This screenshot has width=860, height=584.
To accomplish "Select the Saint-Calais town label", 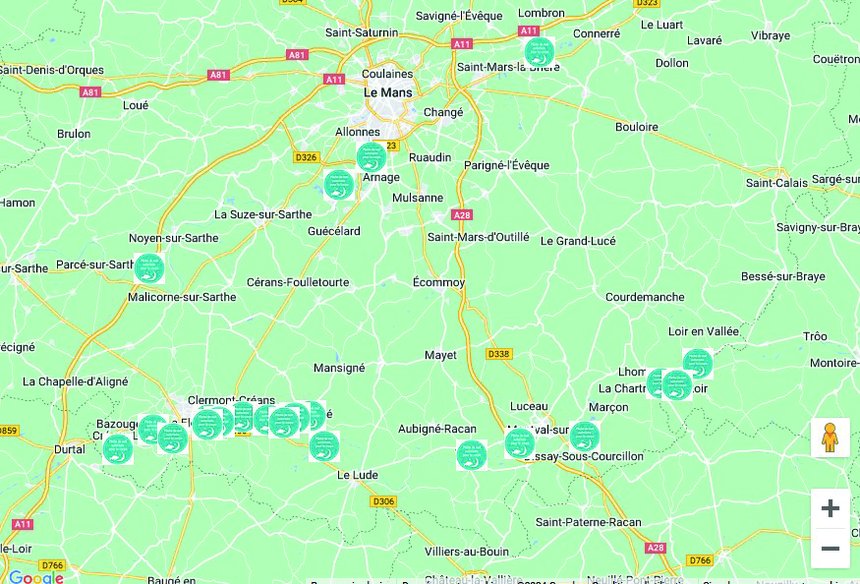I will pos(777,183).
